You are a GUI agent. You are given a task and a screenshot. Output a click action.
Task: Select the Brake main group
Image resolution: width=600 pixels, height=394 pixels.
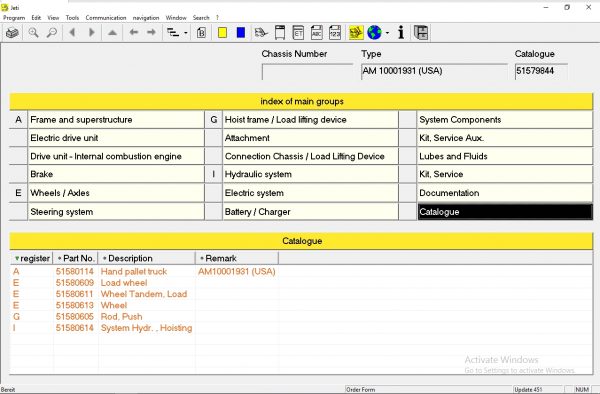[116, 174]
